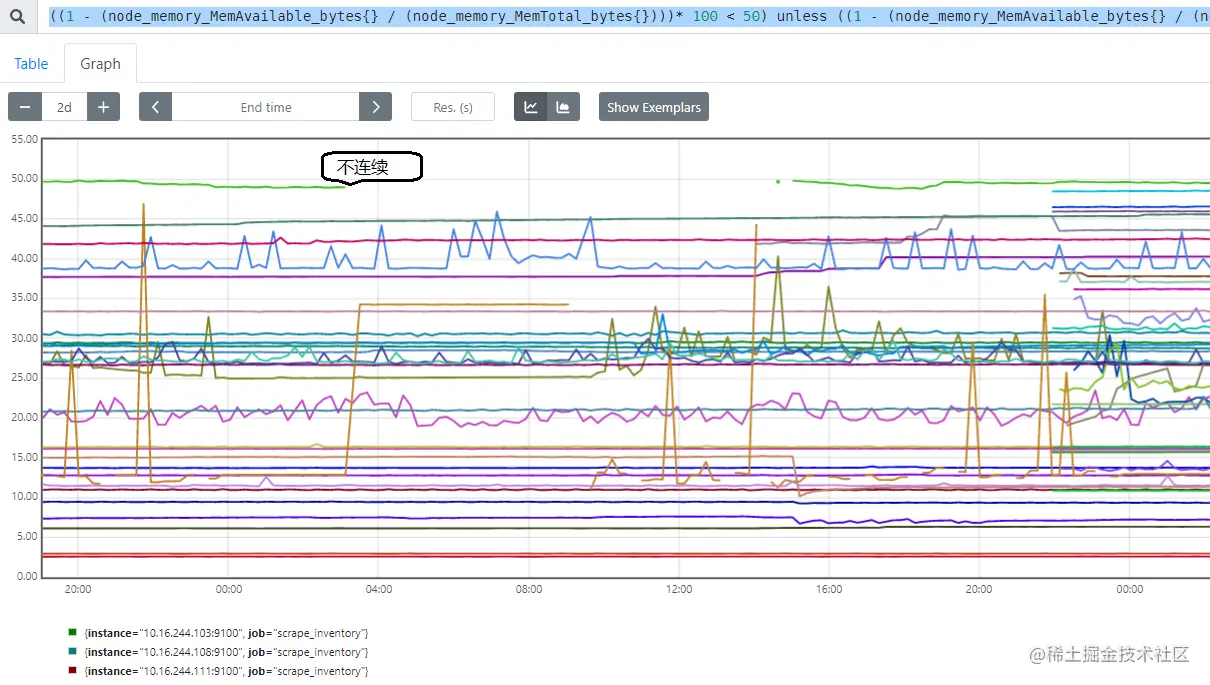Click teal swatch for instance 10.16.244.108:9100
The image size is (1210, 685).
tap(72, 651)
